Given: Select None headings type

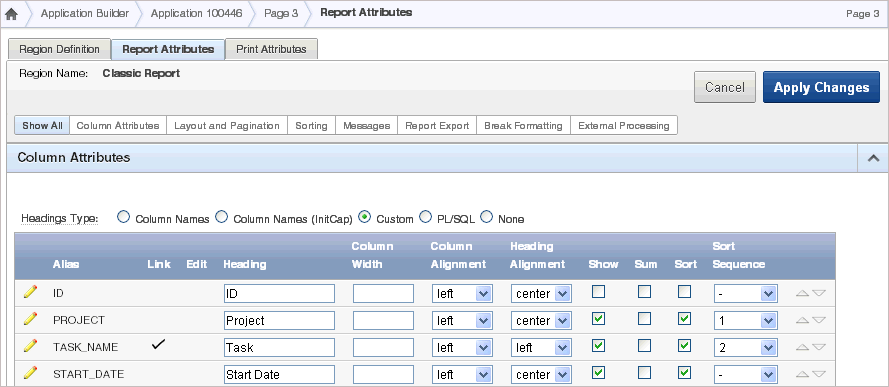Looking at the screenshot, I should pos(486,216).
